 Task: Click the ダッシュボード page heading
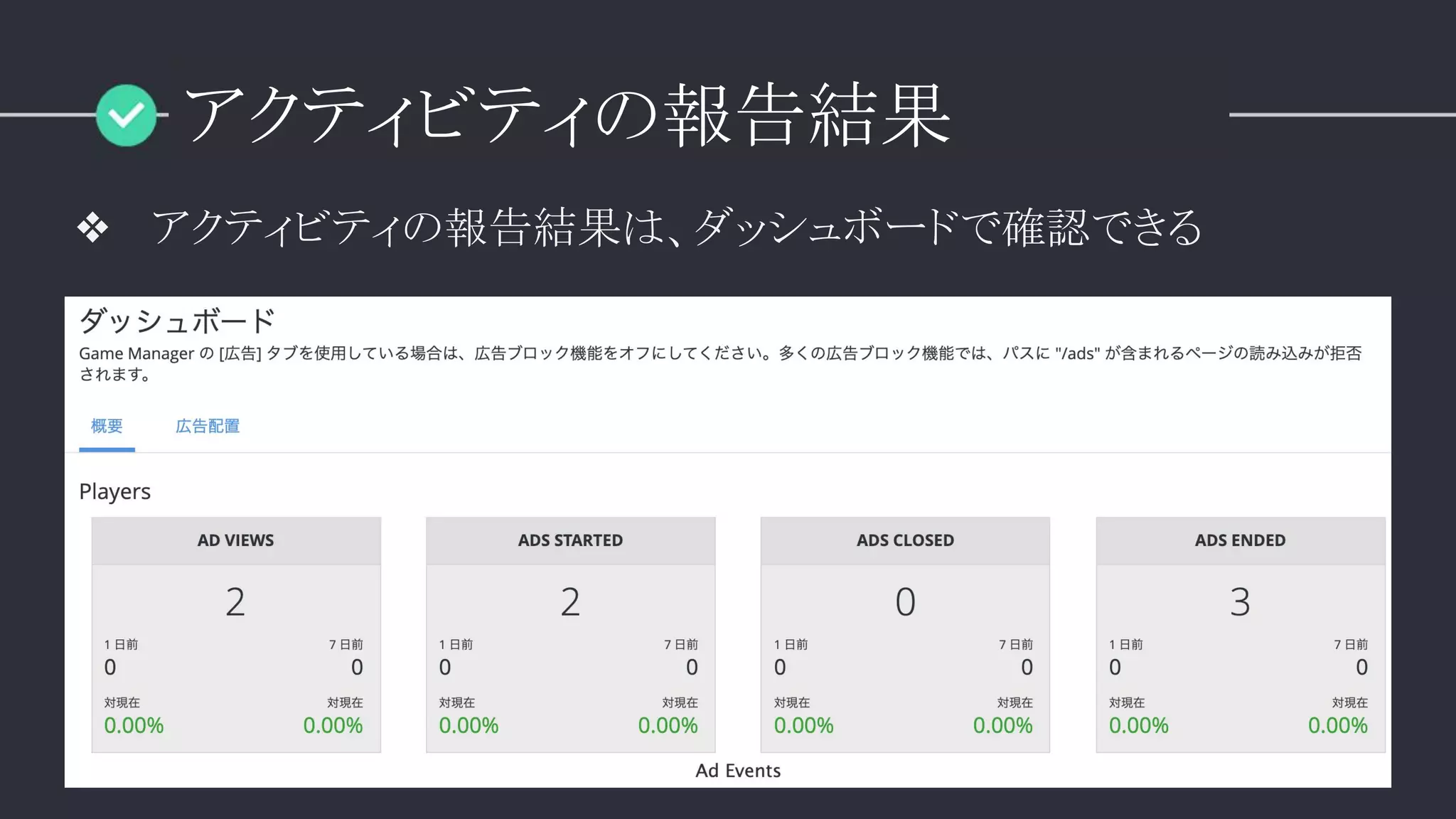pyautogui.click(x=177, y=321)
